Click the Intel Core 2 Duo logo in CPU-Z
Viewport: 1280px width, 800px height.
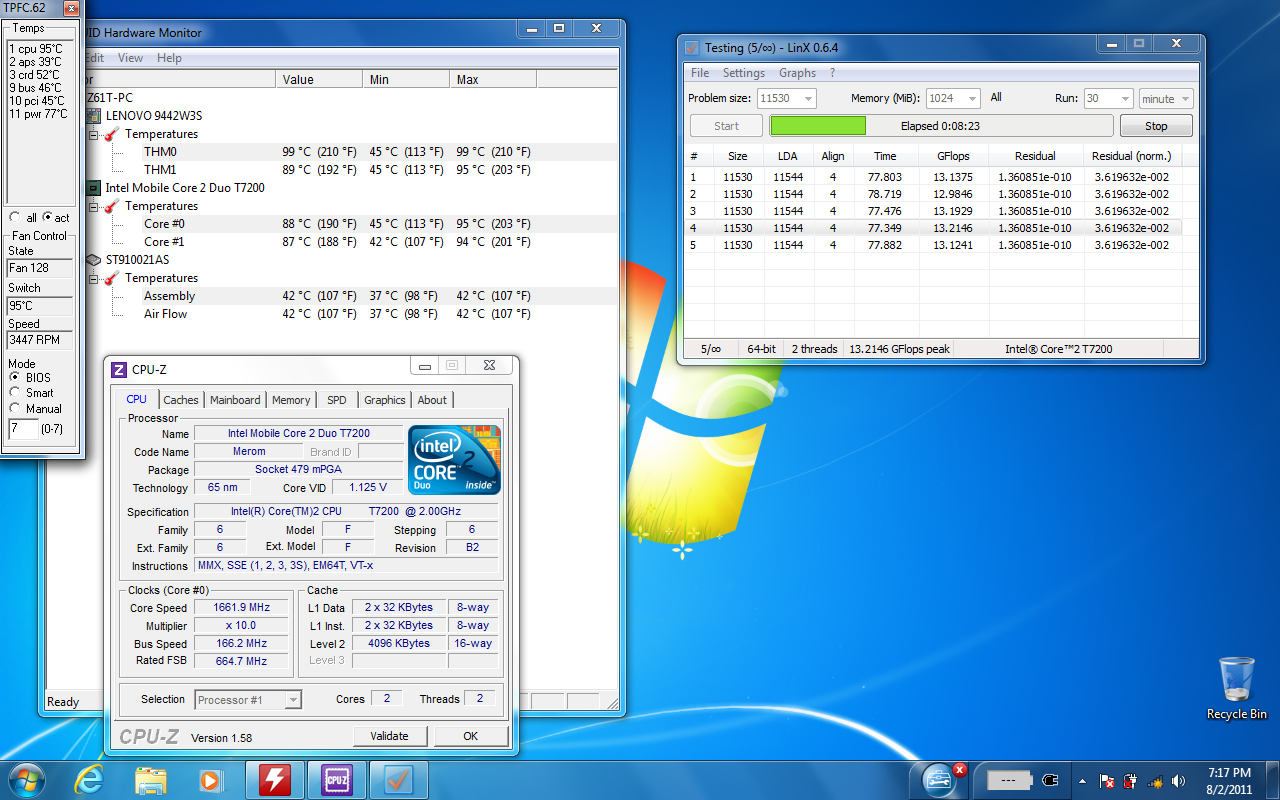coord(455,460)
